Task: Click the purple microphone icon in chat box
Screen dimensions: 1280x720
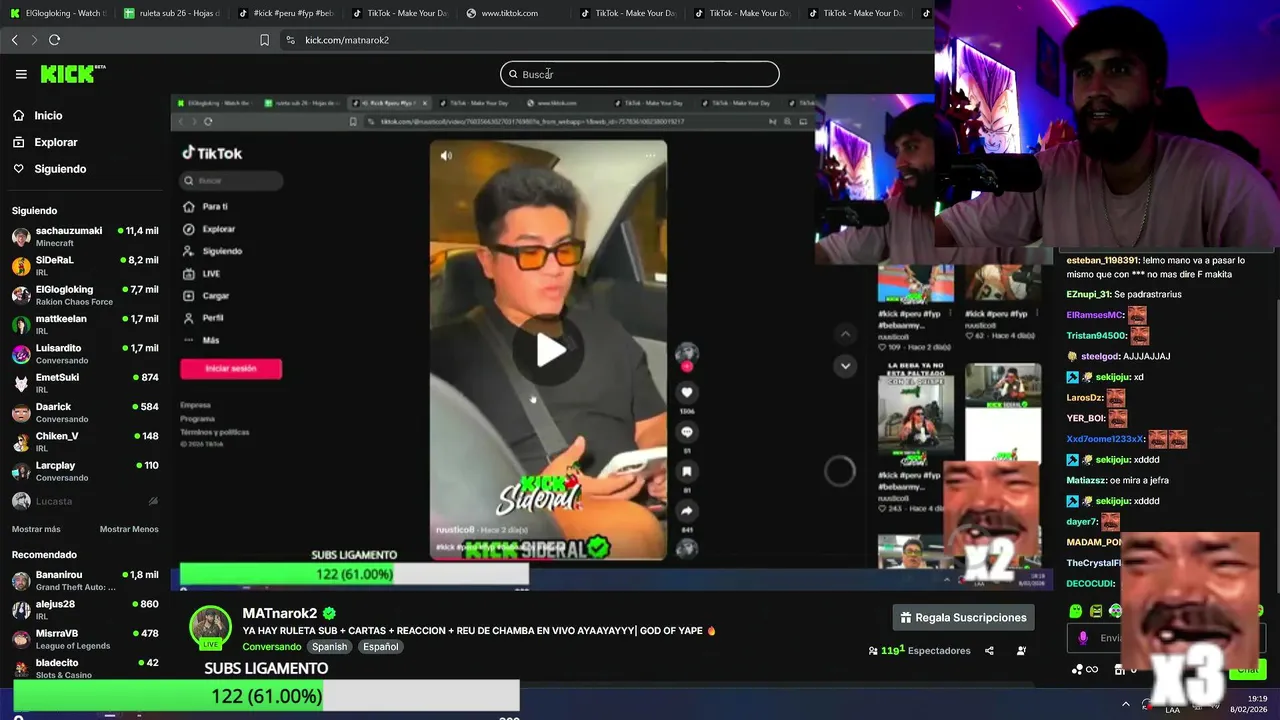Action: (1082, 638)
